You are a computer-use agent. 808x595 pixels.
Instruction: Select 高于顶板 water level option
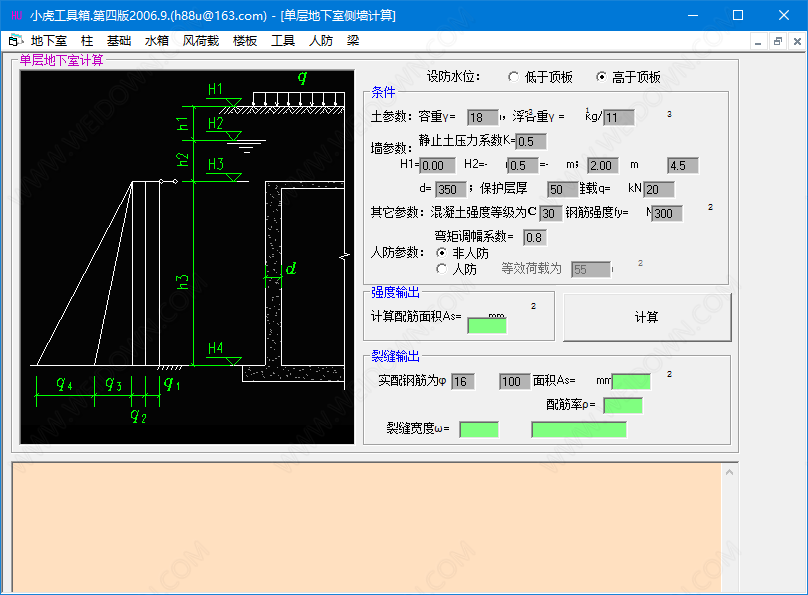coord(628,77)
